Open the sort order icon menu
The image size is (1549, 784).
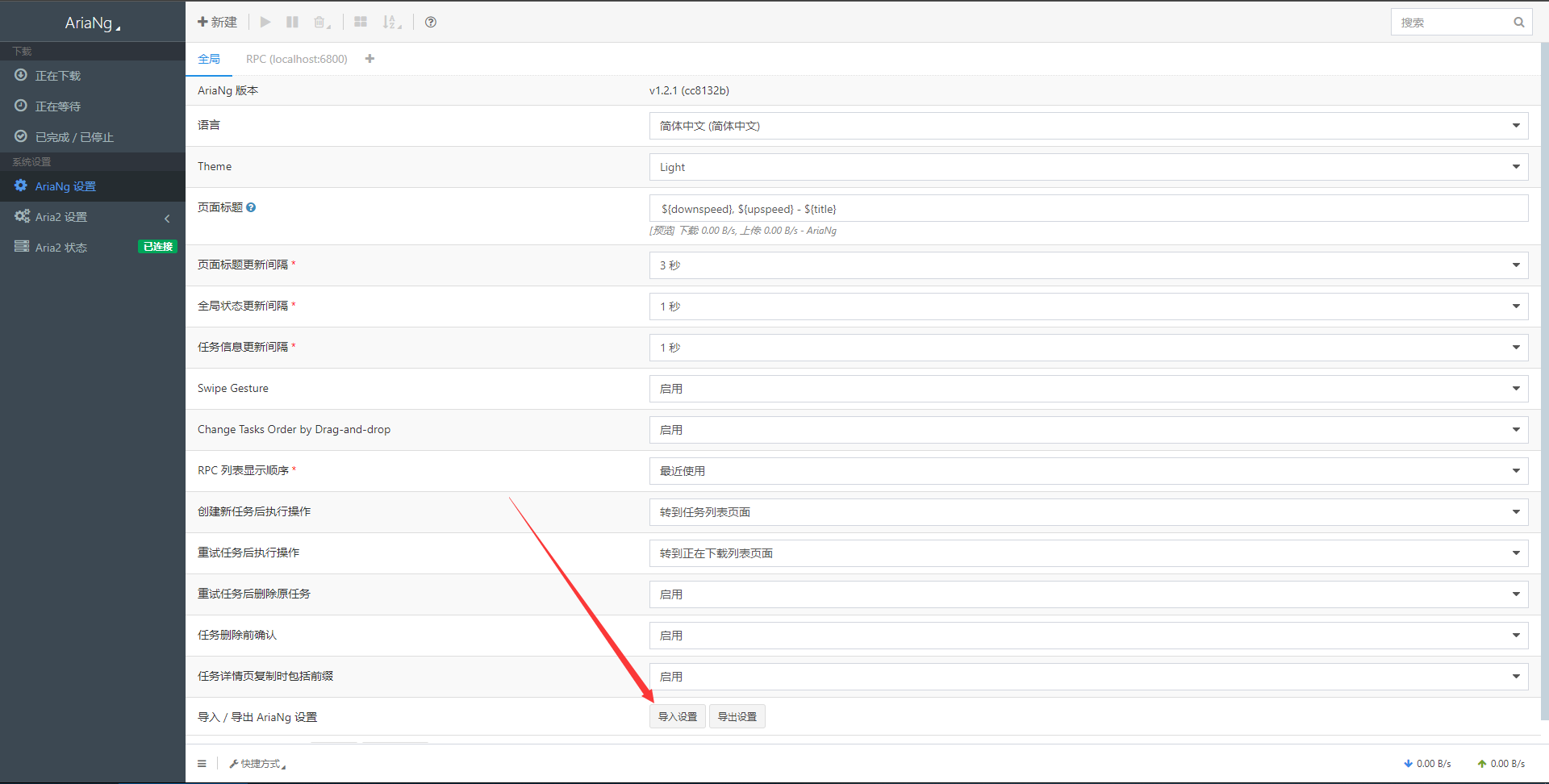[392, 22]
